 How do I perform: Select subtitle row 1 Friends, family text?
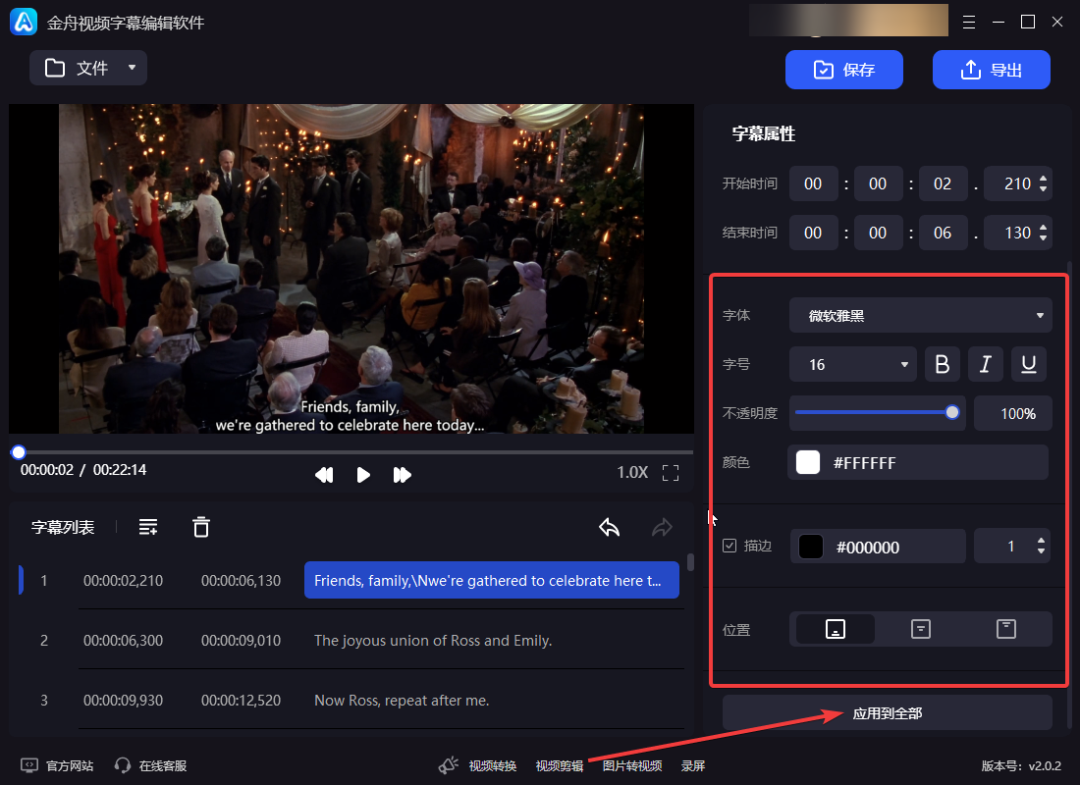tap(492, 580)
